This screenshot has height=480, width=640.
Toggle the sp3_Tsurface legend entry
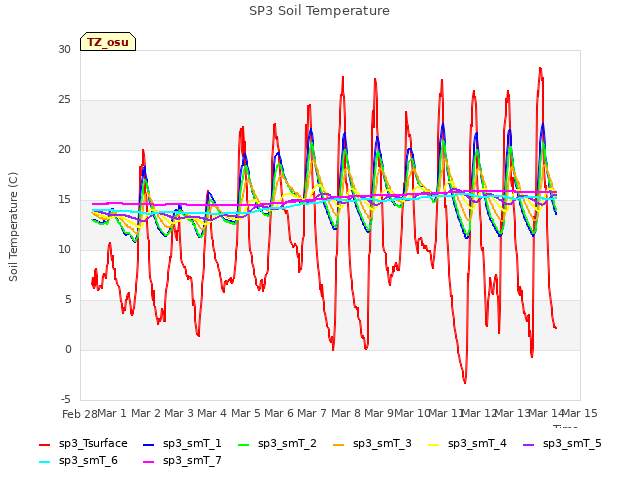83,444
